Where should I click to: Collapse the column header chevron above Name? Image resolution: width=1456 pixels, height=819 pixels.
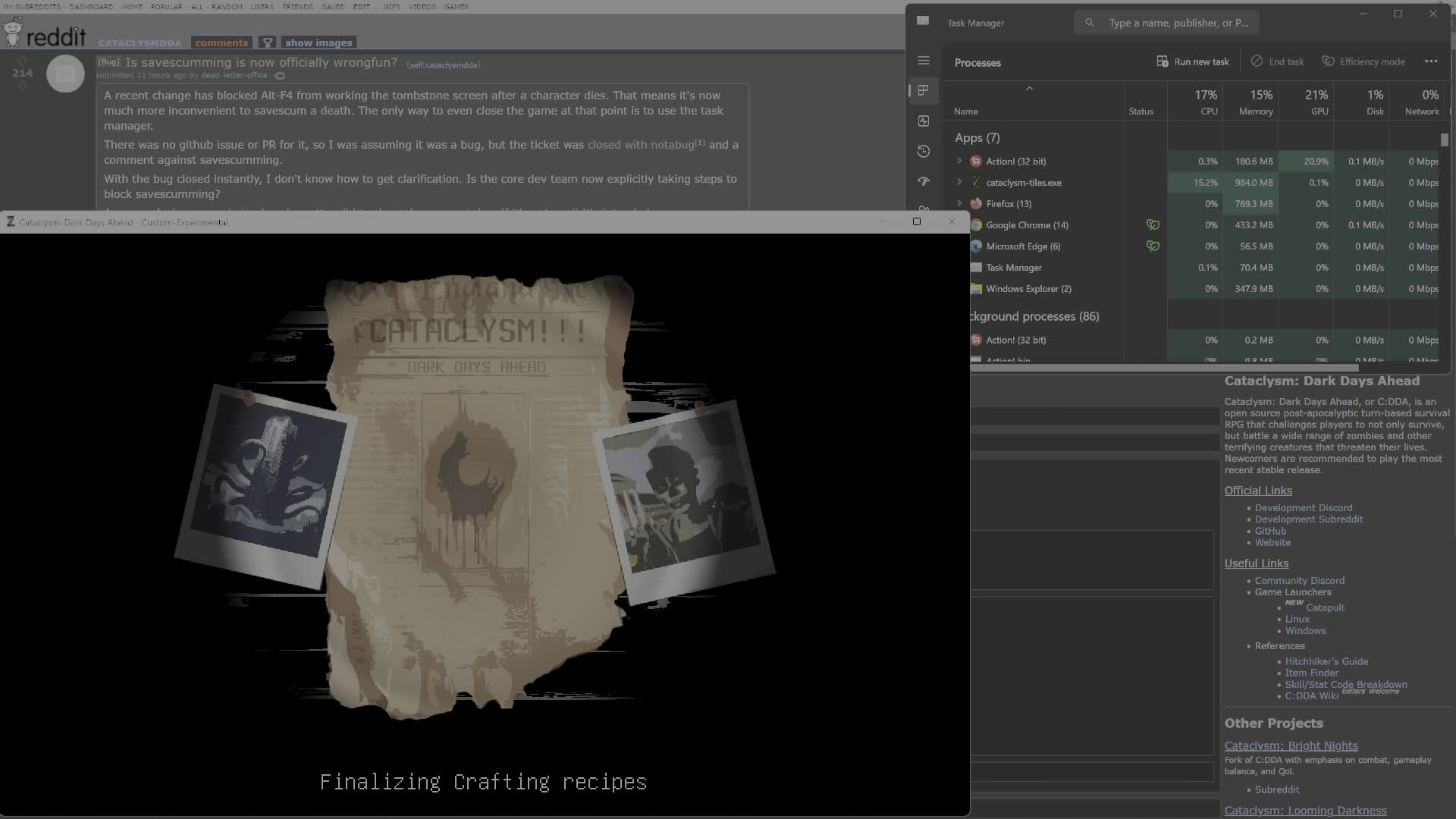(x=1029, y=89)
